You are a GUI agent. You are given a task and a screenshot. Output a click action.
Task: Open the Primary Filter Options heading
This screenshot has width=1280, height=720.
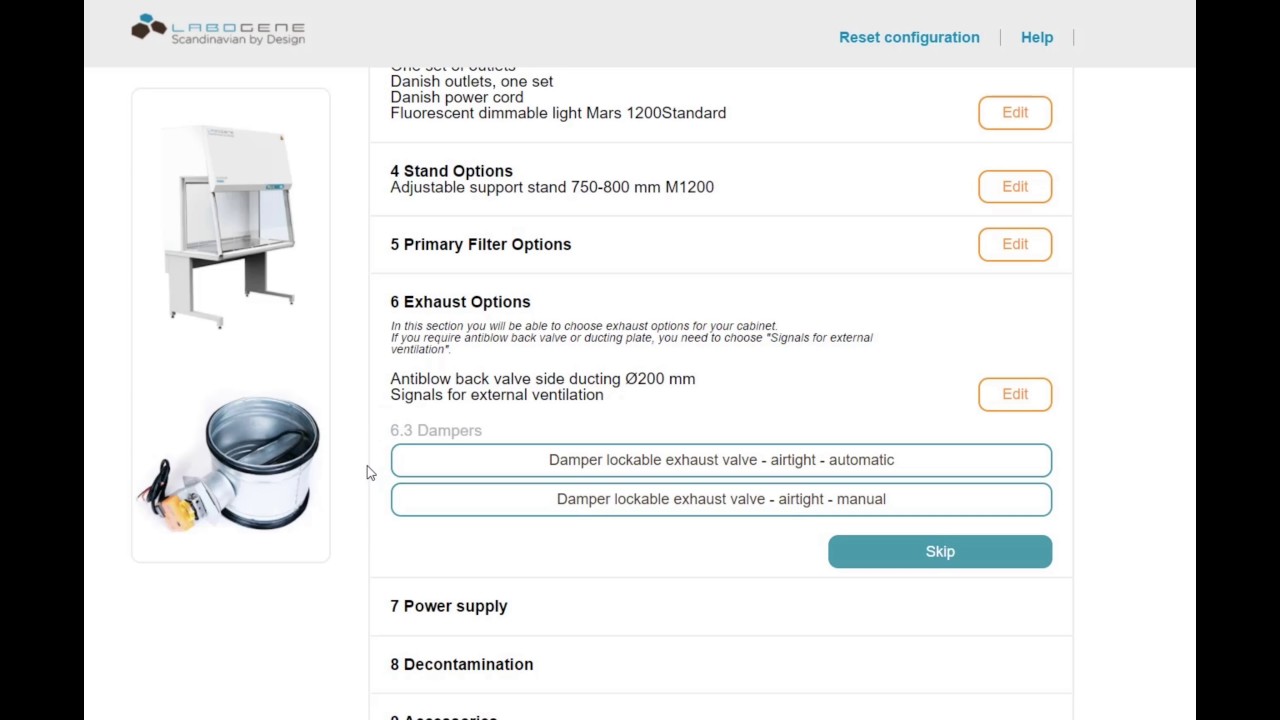pyautogui.click(x=481, y=244)
